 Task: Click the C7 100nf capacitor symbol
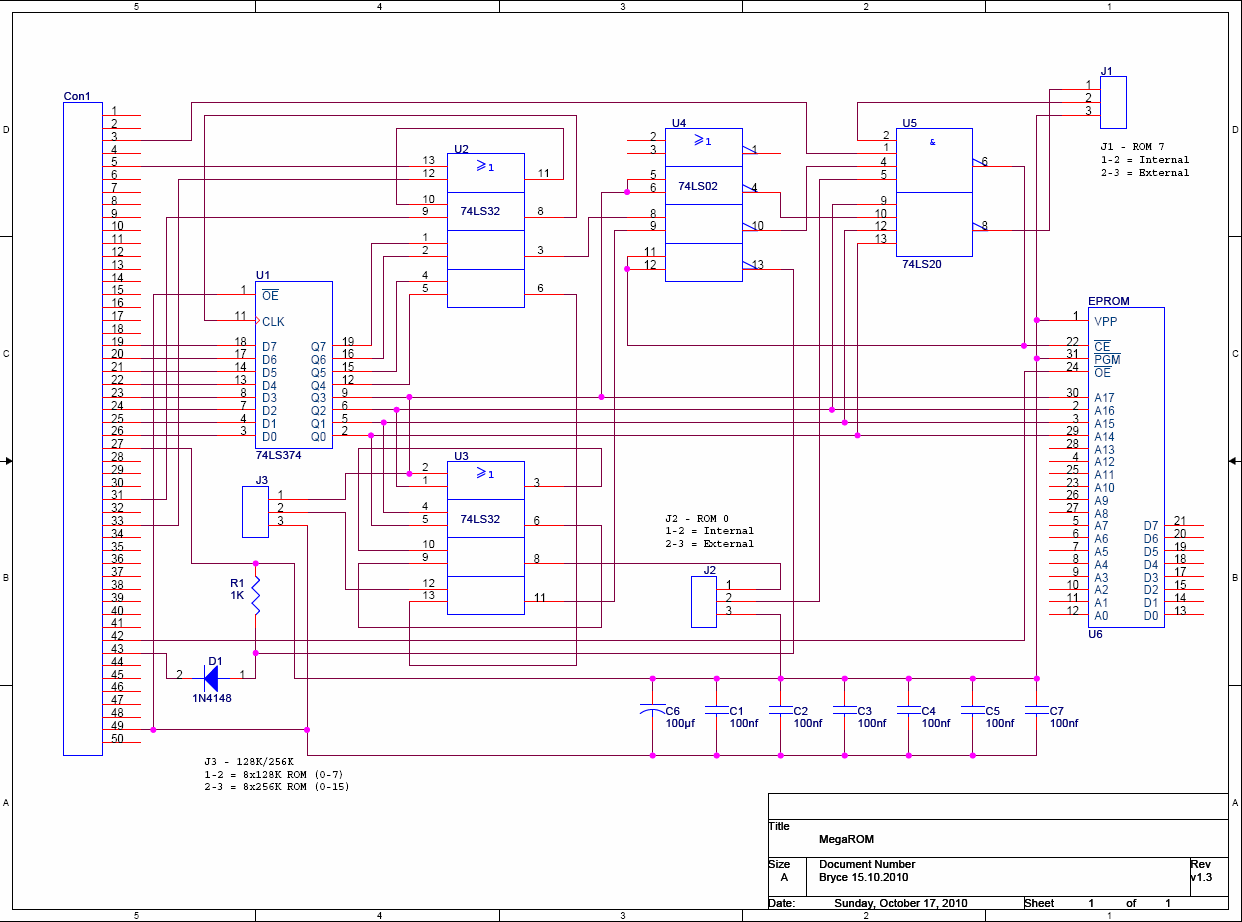coord(1036,710)
